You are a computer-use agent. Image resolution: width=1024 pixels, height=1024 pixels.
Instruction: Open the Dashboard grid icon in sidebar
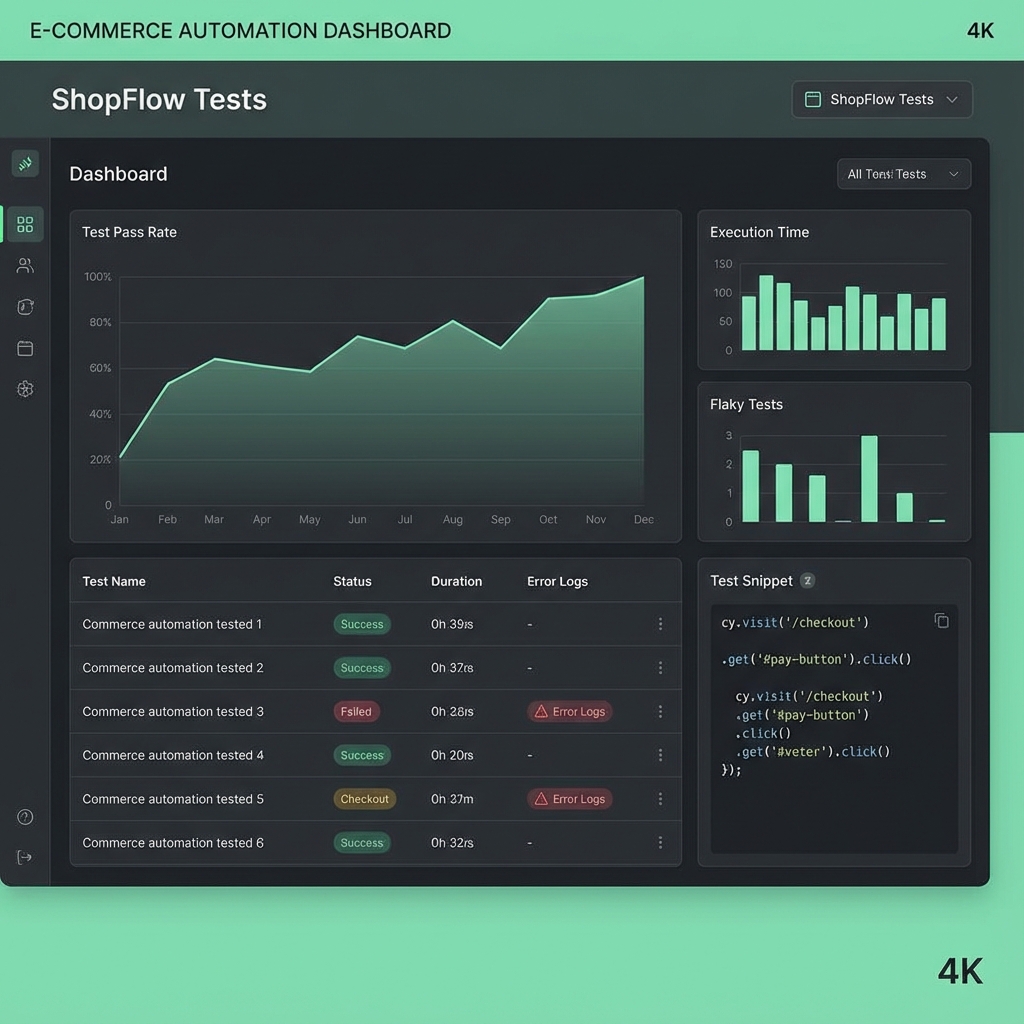click(24, 224)
